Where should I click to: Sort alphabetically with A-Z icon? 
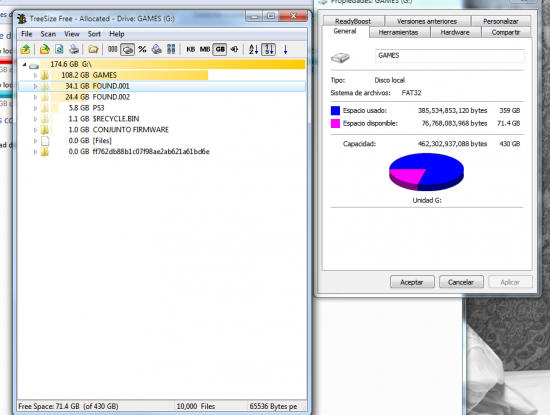point(253,49)
